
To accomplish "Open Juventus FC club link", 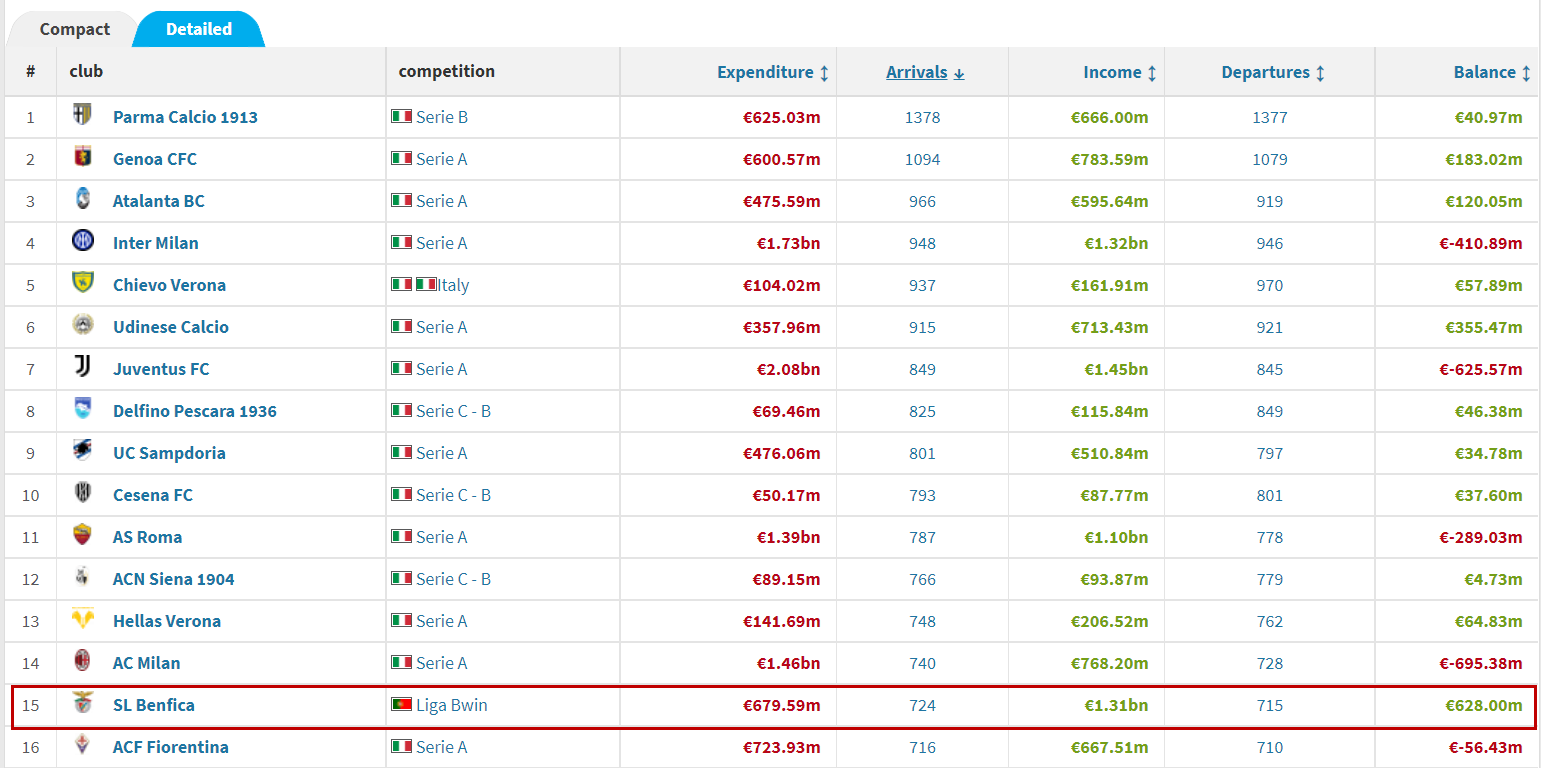I will tap(161, 369).
